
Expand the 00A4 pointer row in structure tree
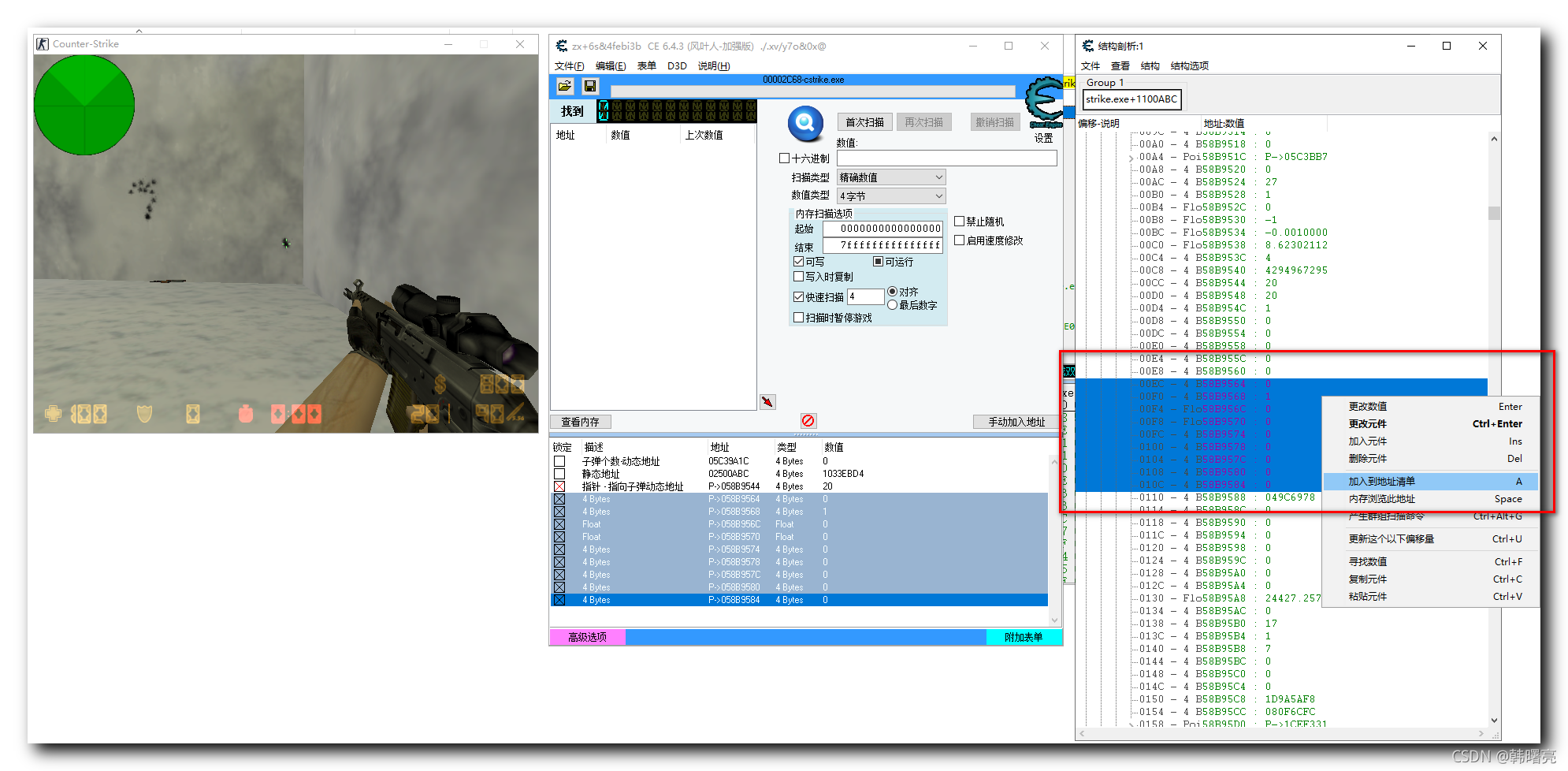point(1131,158)
